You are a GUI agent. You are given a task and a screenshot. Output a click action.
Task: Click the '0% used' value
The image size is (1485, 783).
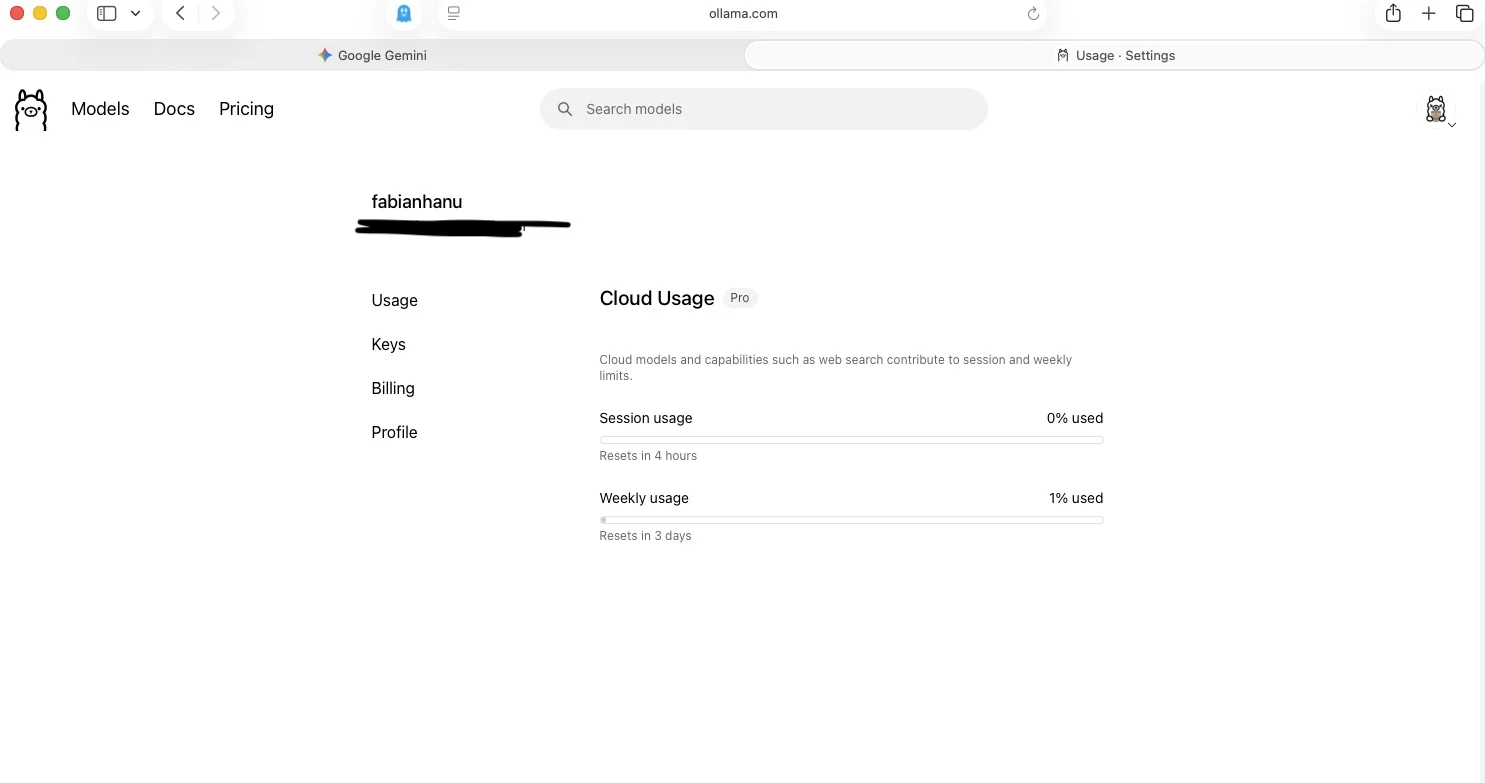[x=1074, y=418]
